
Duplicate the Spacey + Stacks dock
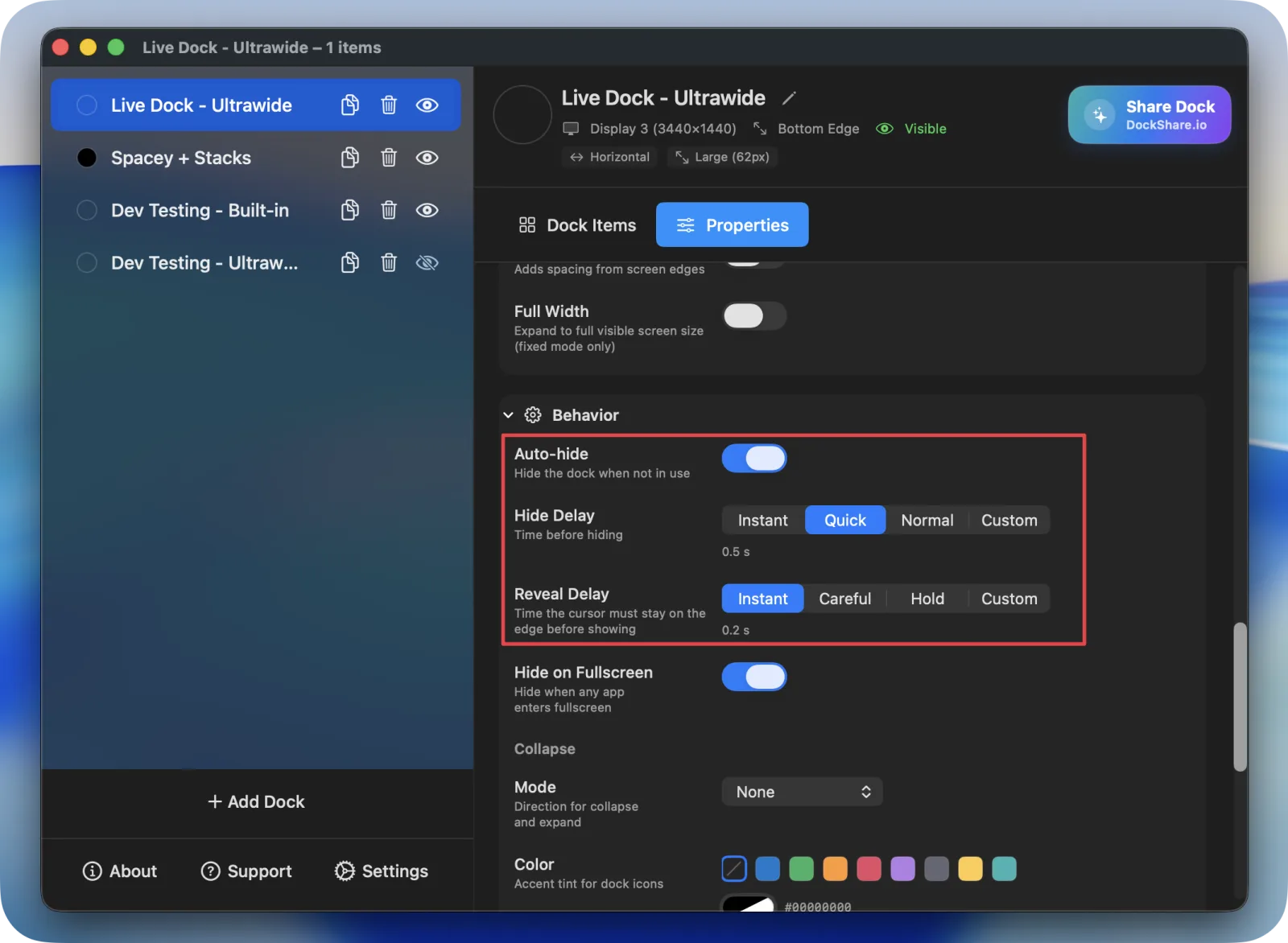click(349, 158)
